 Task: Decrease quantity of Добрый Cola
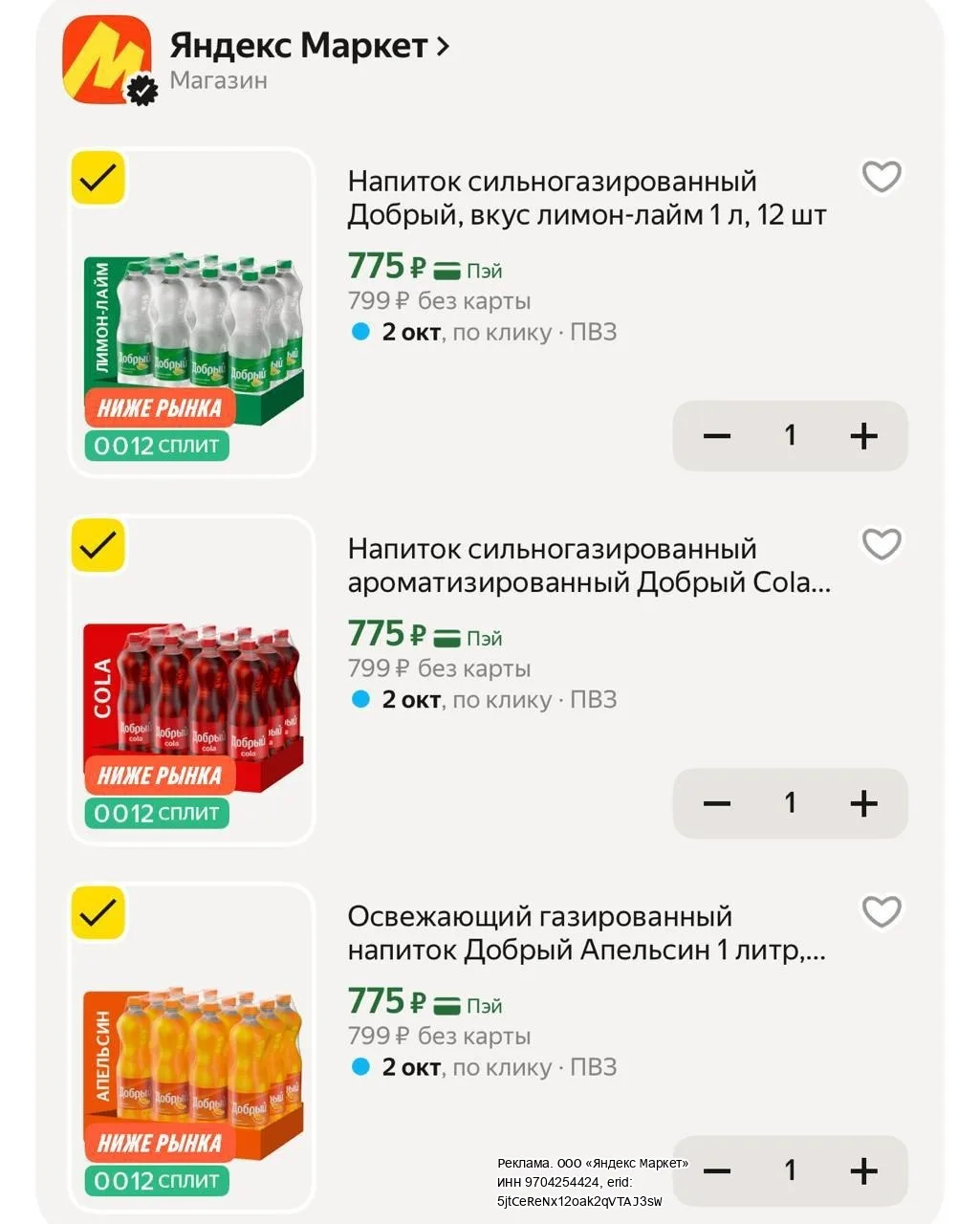(716, 803)
